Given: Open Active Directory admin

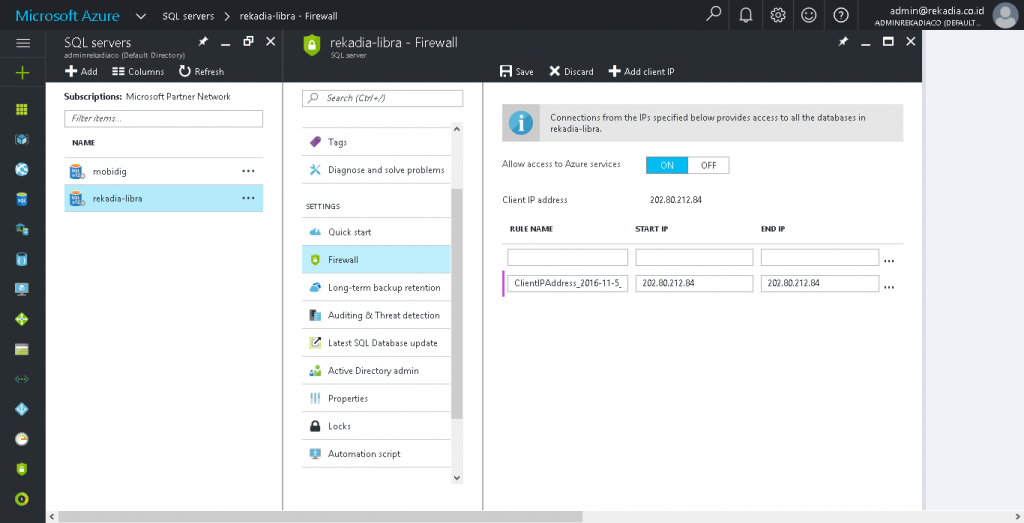Looking at the screenshot, I should [376, 370].
